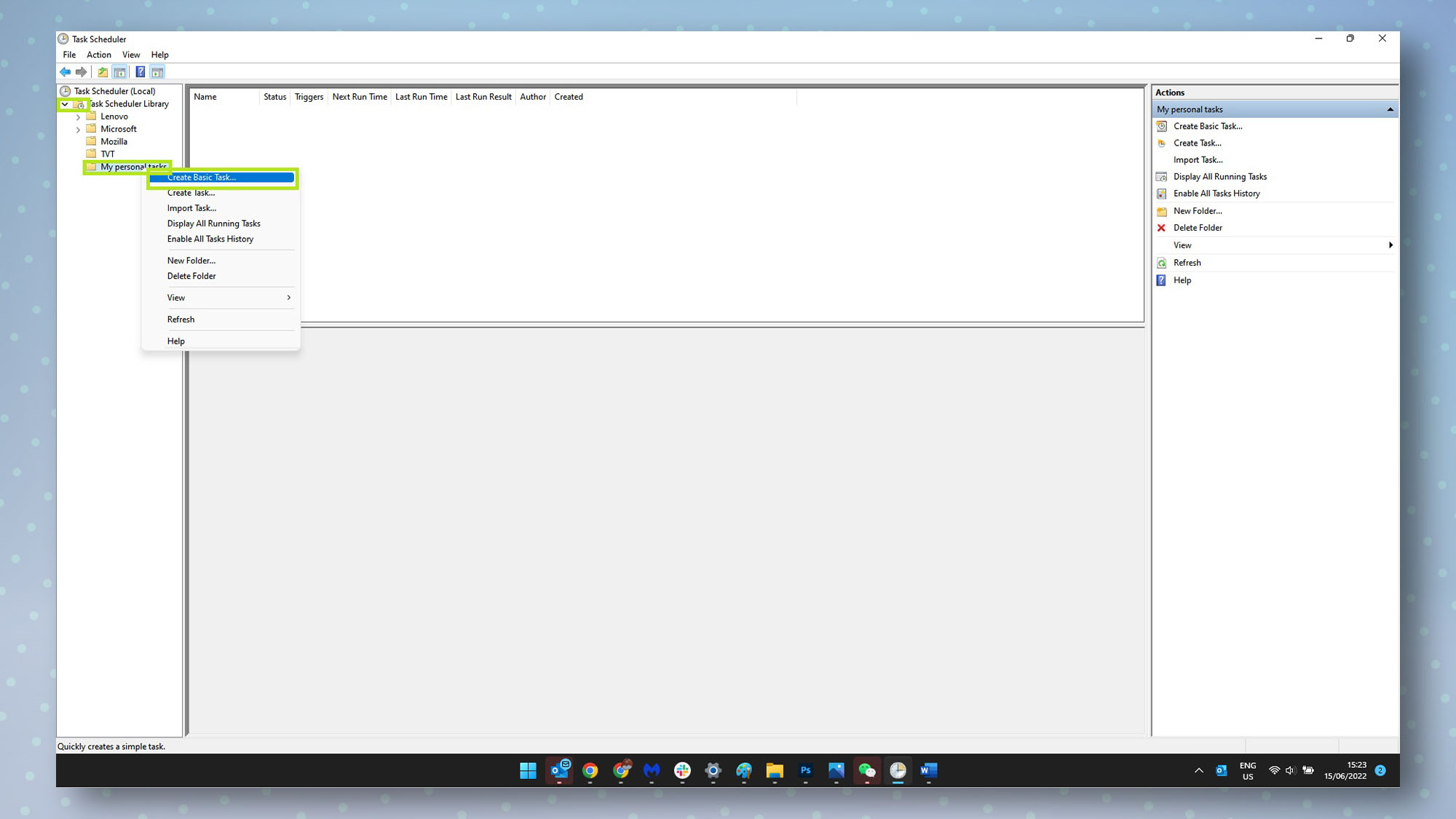The height and width of the screenshot is (819, 1456).
Task: Click the blue Back arrow in toolbar
Action: pyautogui.click(x=65, y=72)
